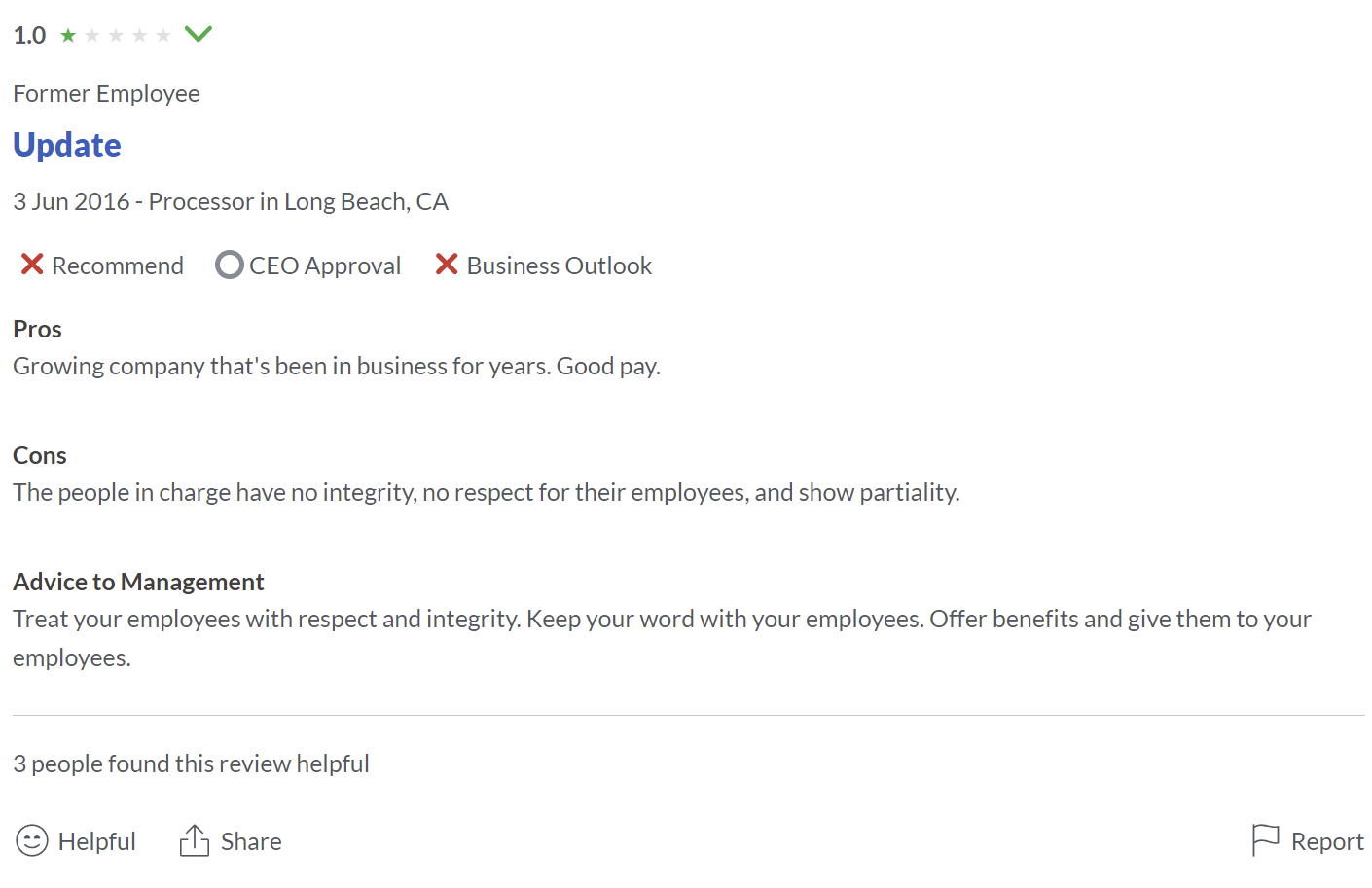The image size is (1372, 888).
Task: Click the grey circle beside CEO Approval
Action: [229, 265]
